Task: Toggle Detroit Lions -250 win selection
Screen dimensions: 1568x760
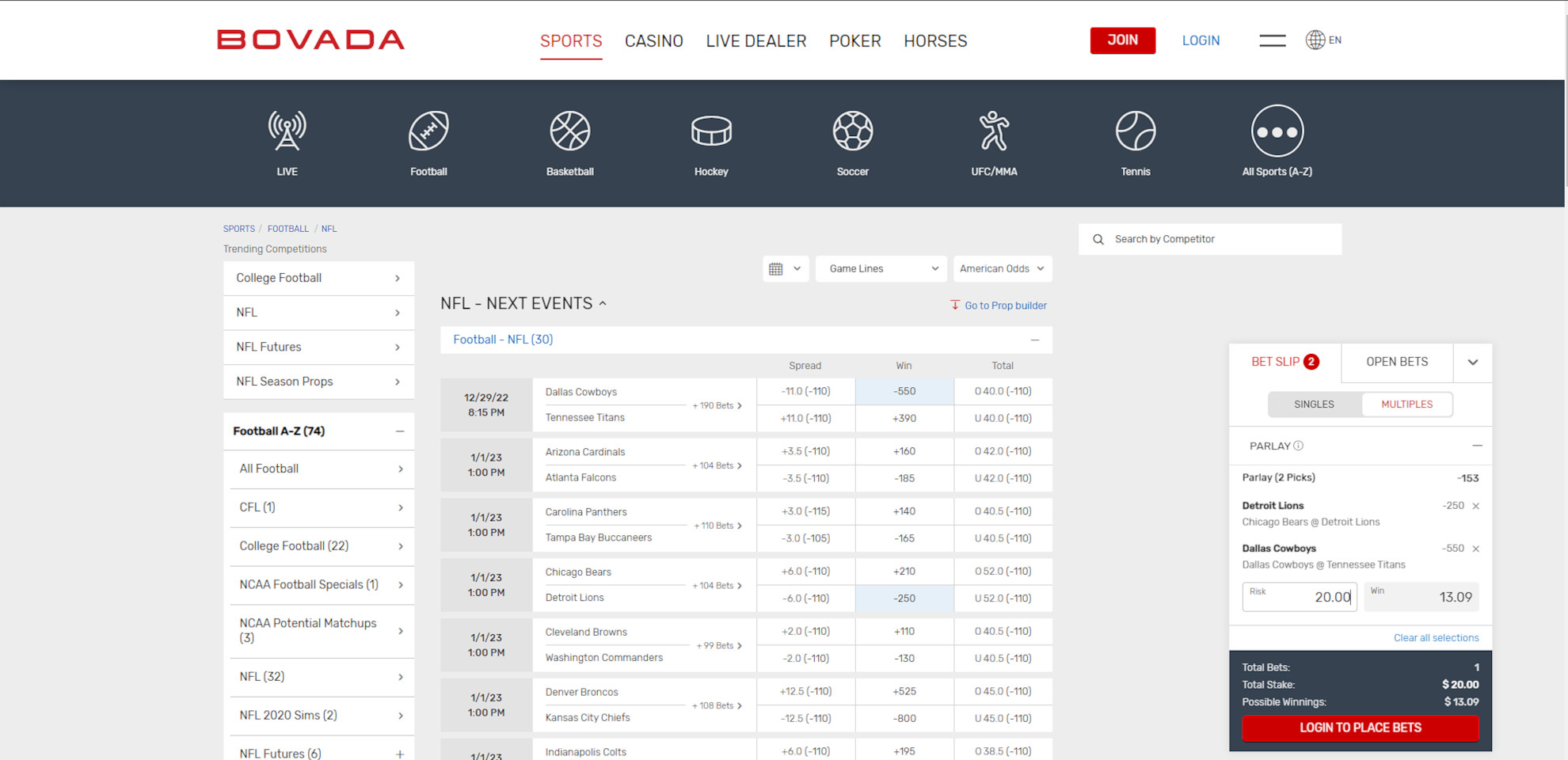Action: click(x=904, y=598)
